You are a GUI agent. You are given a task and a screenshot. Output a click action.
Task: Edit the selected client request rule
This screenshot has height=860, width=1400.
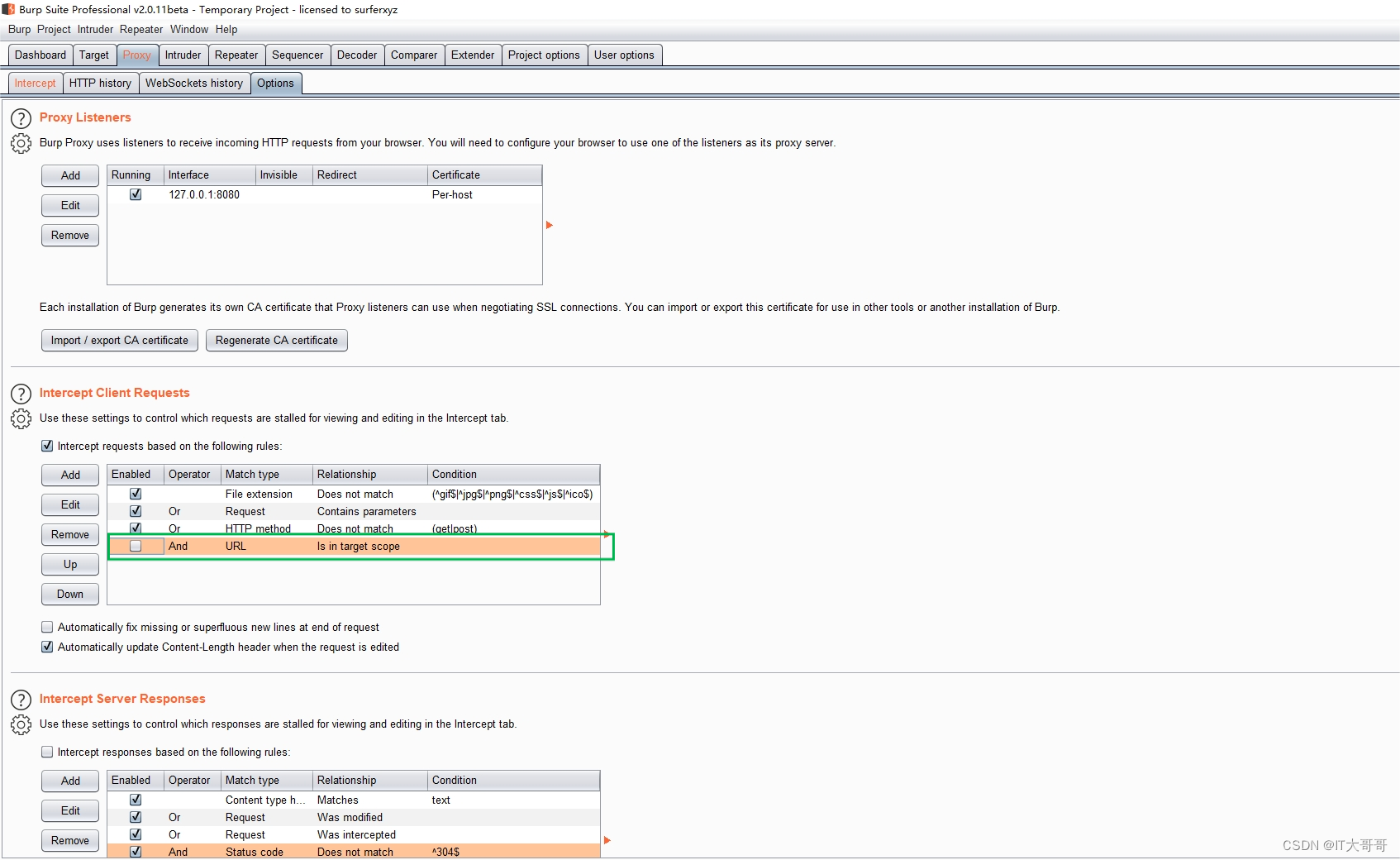(70, 504)
